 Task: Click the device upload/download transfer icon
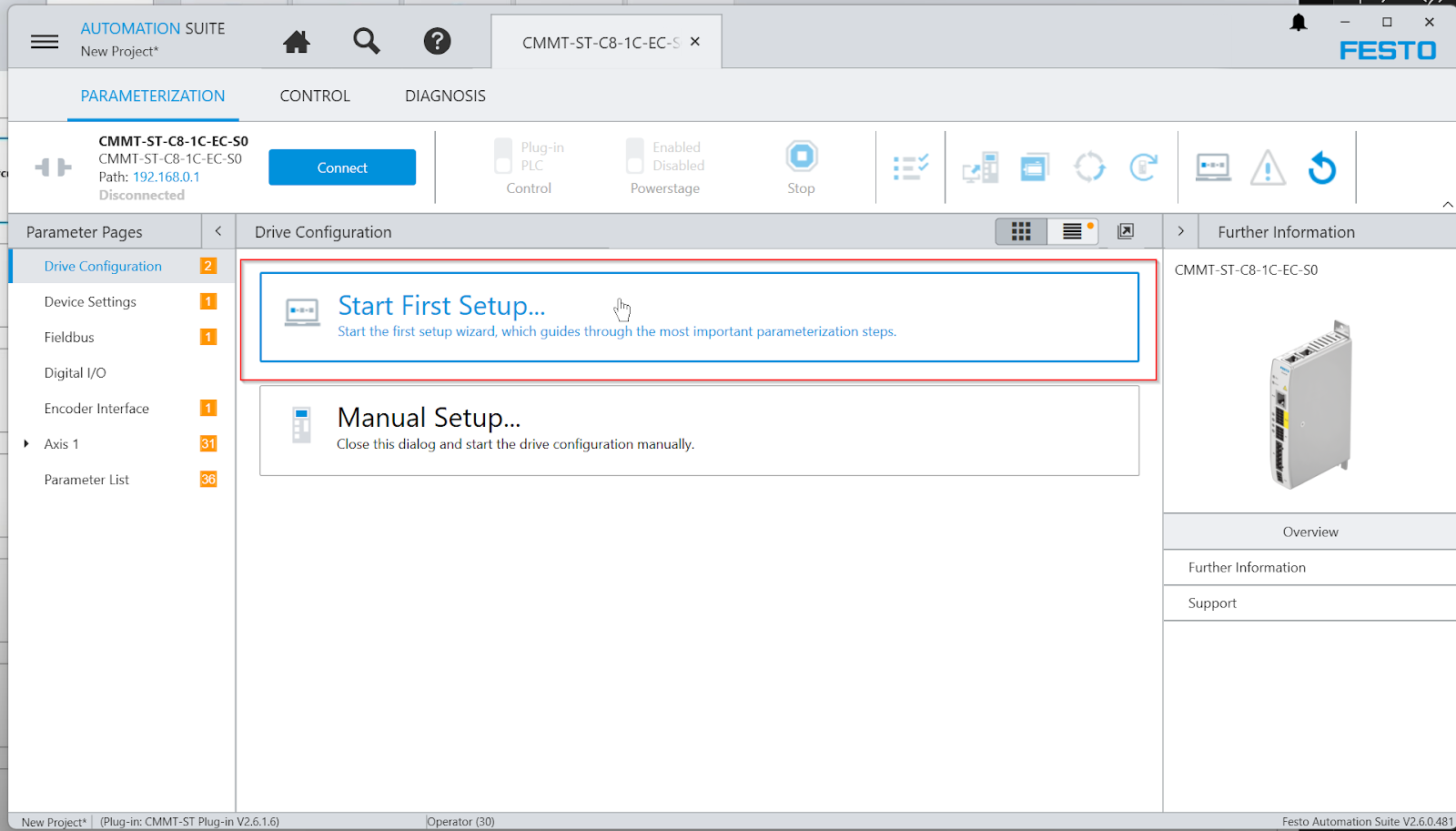980,167
